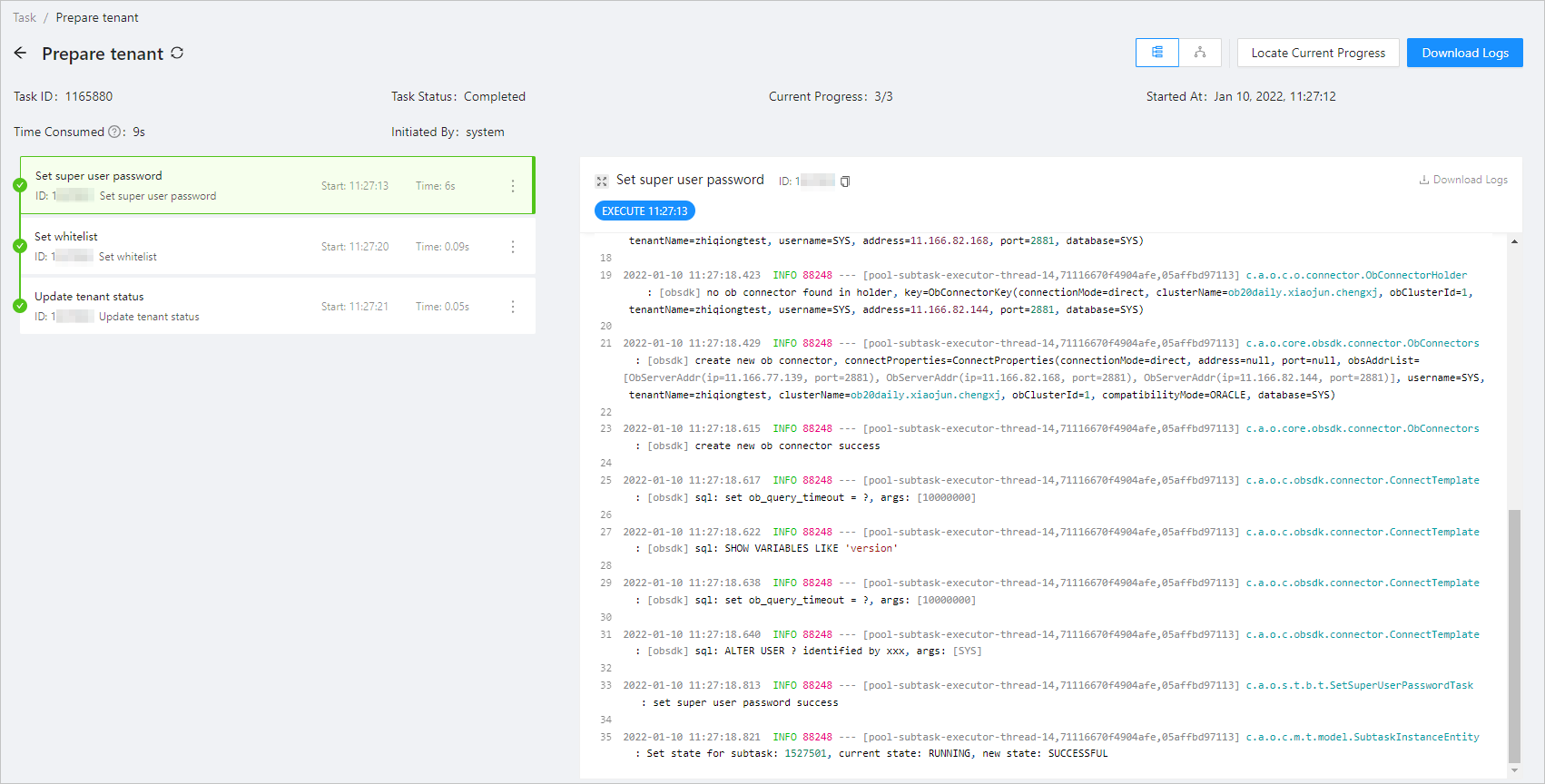Click the Task Status value Completed
The width and height of the screenshot is (1545, 784).
point(495,96)
